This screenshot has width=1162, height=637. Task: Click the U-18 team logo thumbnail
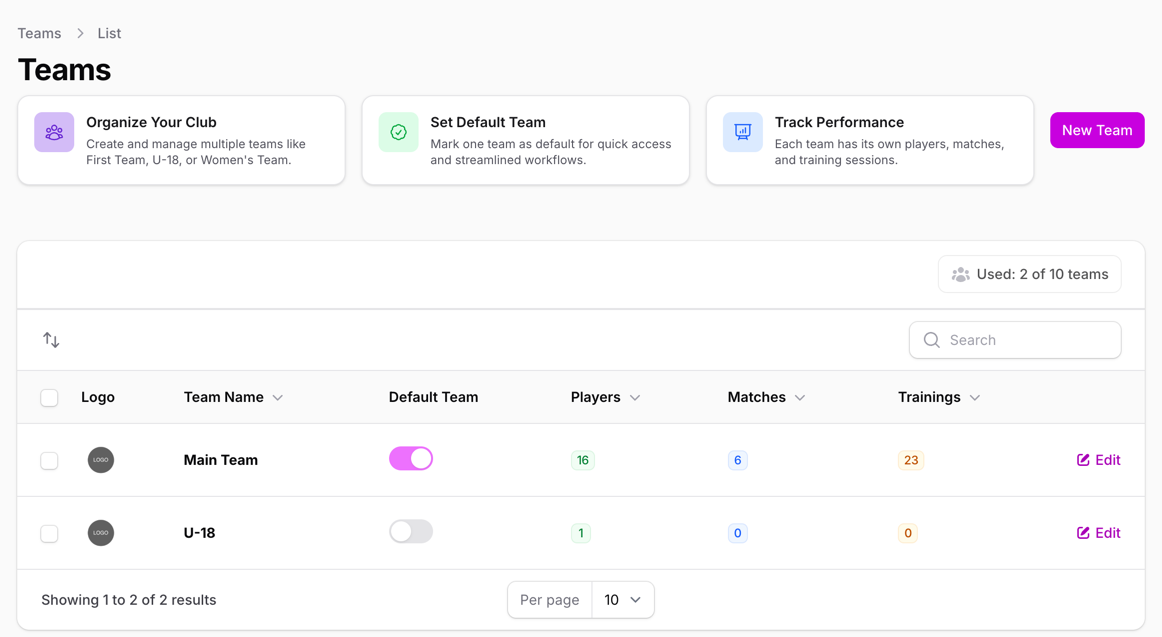click(x=101, y=533)
